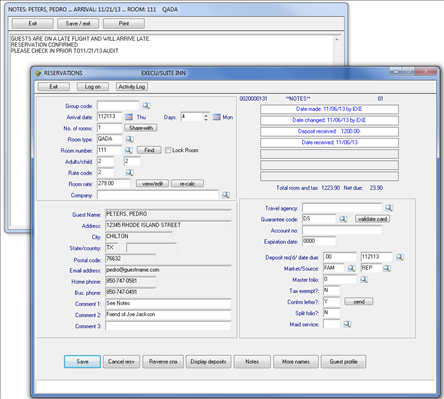Click the Date received 11/06/13 entry
The height and width of the screenshot is (399, 444).
click(x=329, y=142)
